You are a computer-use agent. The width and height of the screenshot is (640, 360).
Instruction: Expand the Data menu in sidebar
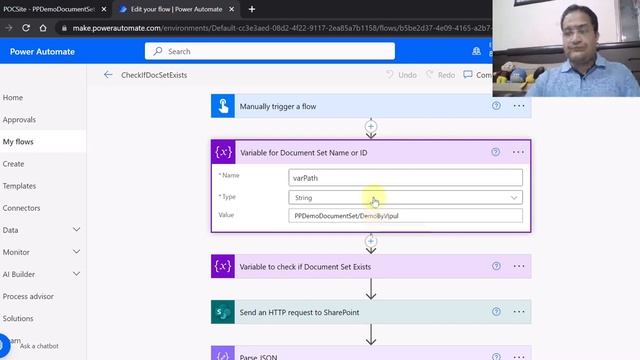point(76,230)
